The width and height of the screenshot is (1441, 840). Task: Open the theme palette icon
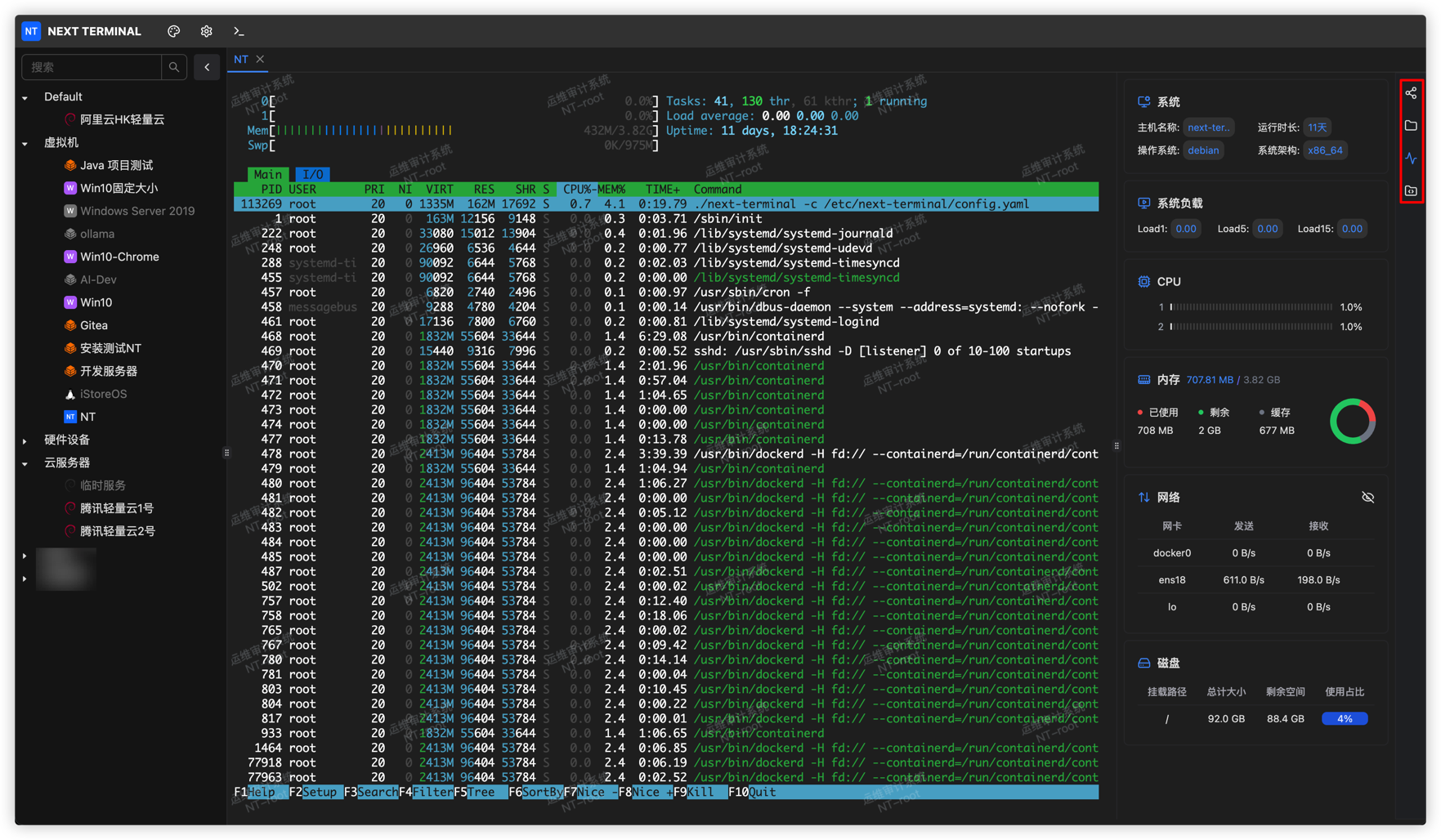point(174,31)
